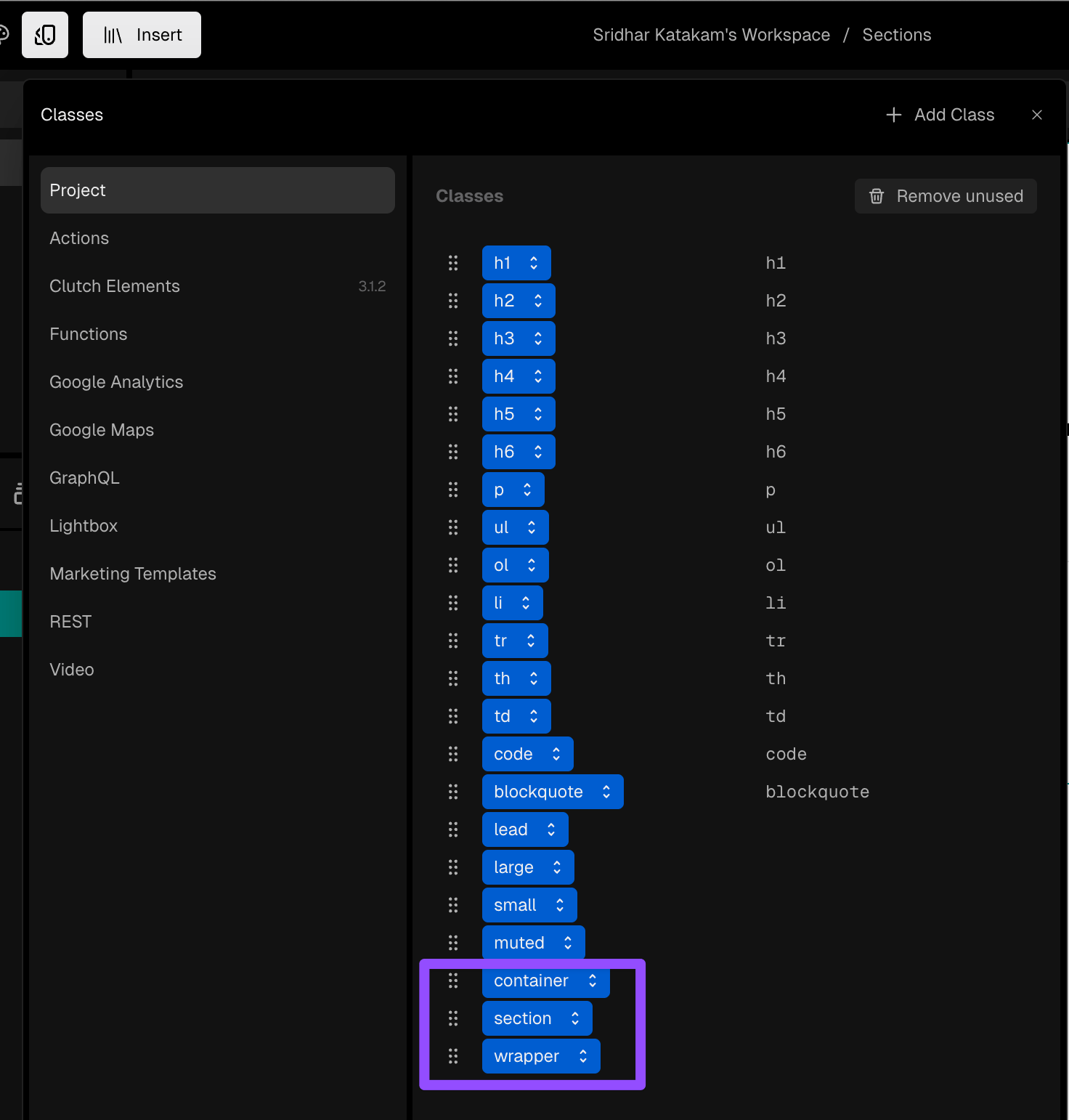Open the code class dropdown
The image size is (1069, 1120).
[x=528, y=754]
